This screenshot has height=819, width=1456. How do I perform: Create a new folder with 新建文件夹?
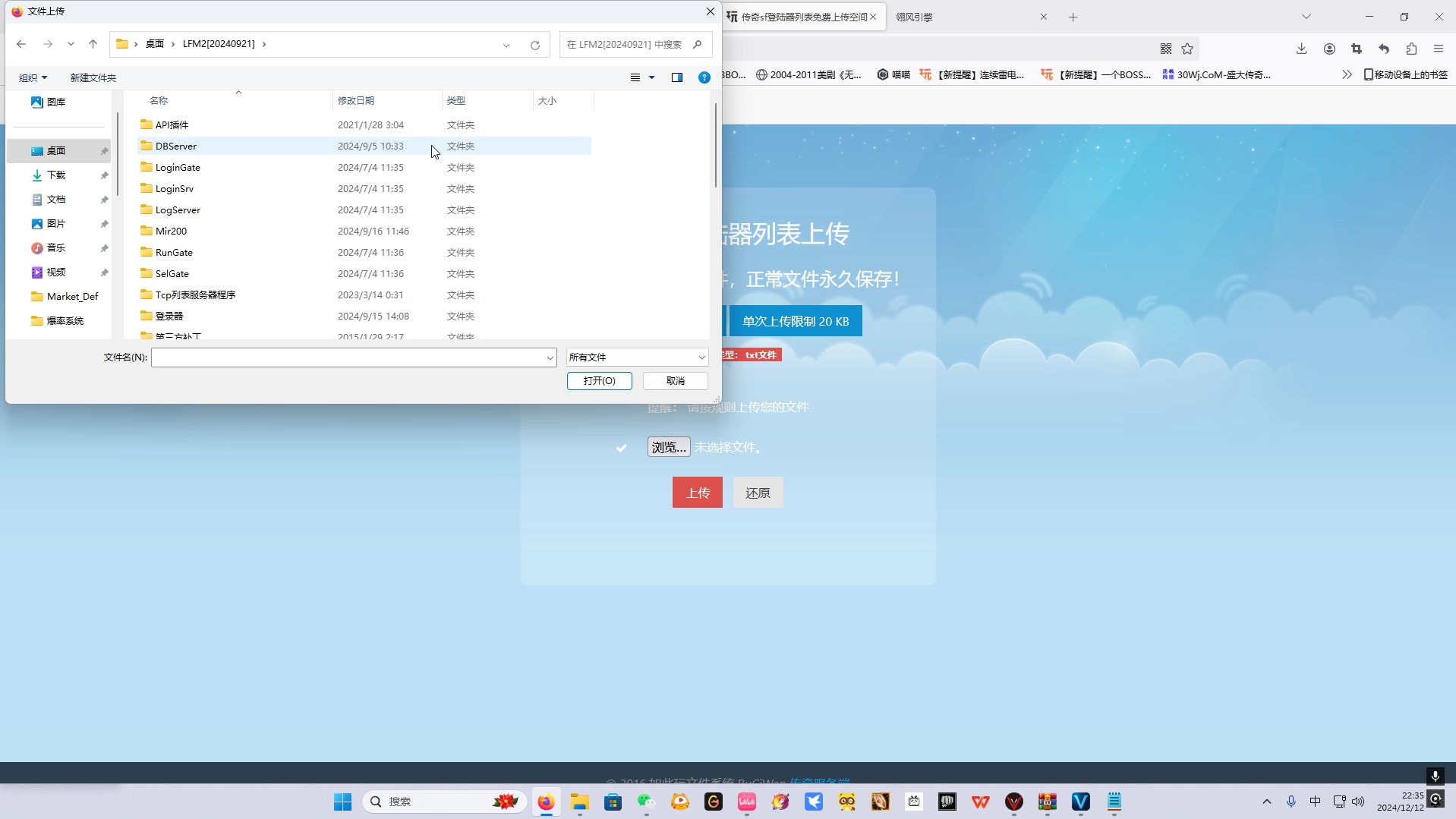click(93, 77)
